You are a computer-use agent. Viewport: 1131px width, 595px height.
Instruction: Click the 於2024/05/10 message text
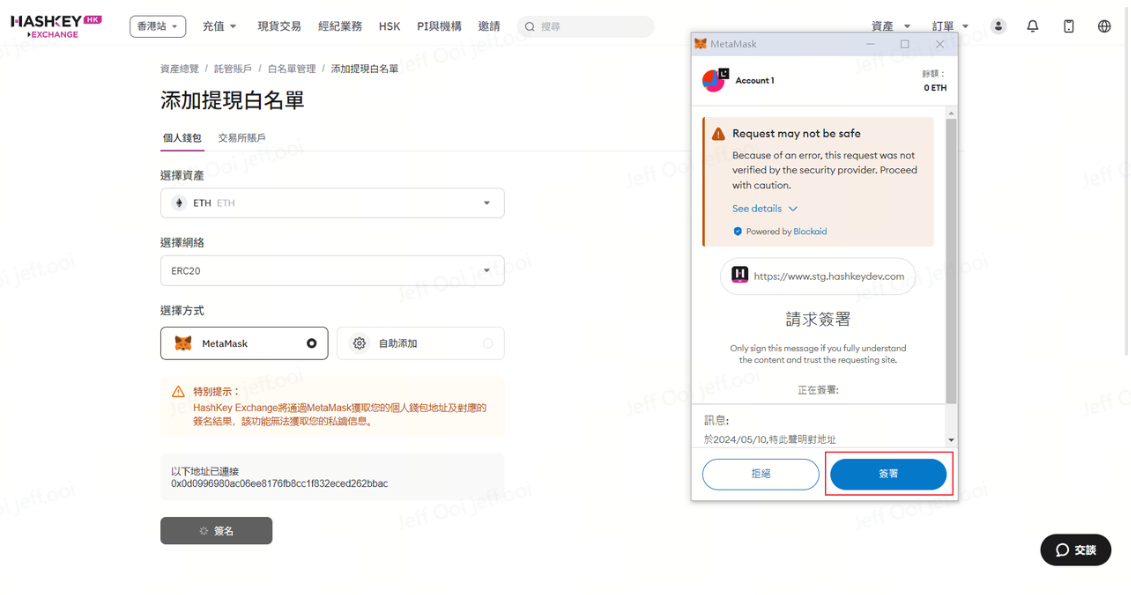coord(770,439)
